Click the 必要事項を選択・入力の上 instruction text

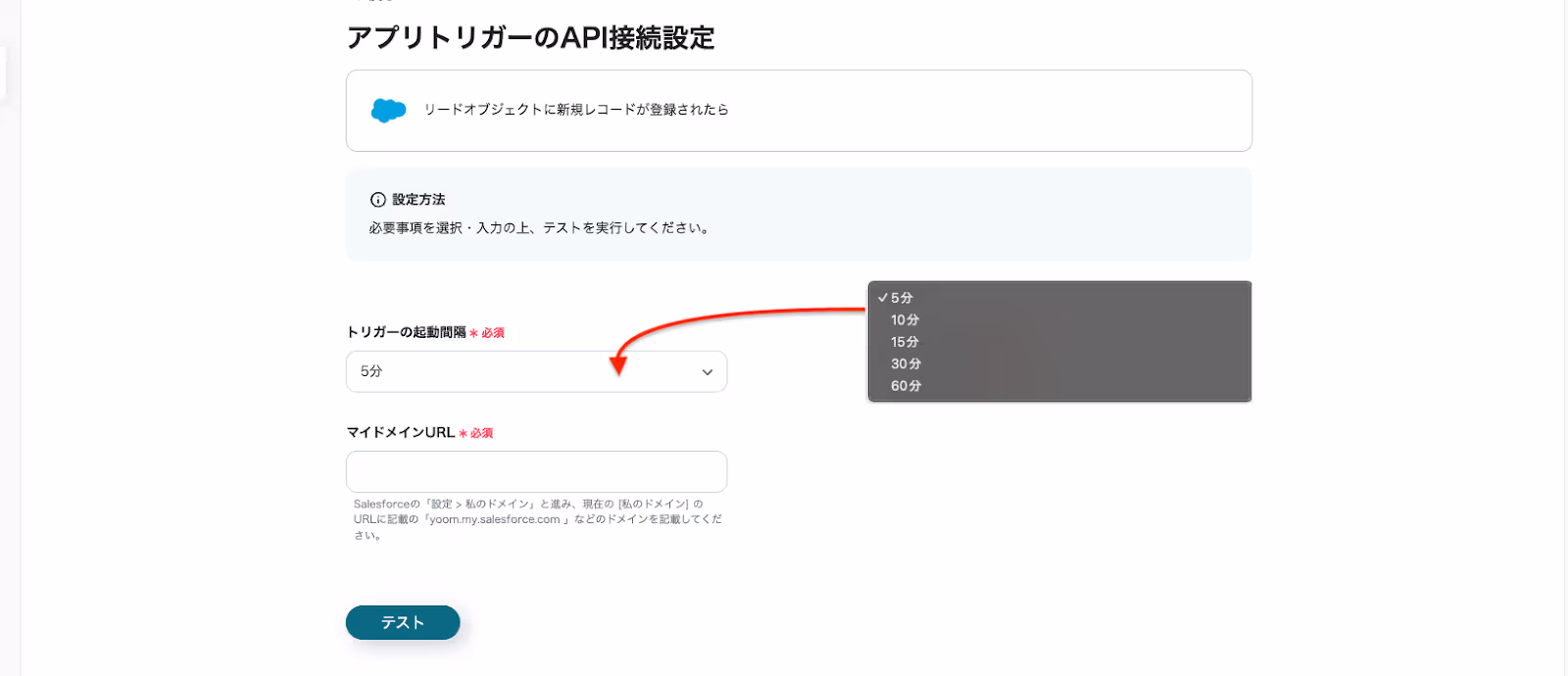539,228
